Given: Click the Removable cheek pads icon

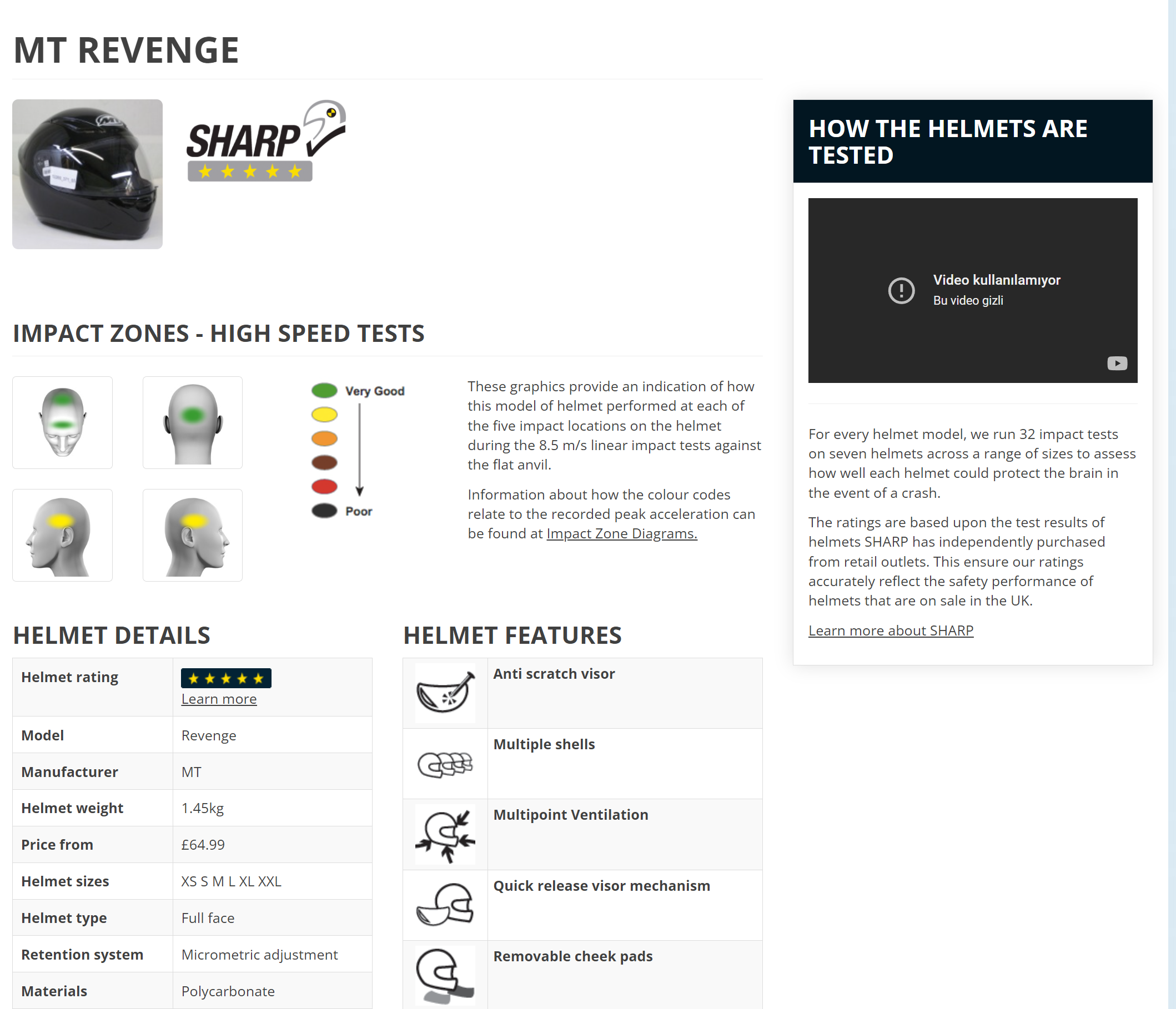Looking at the screenshot, I should coord(445,975).
